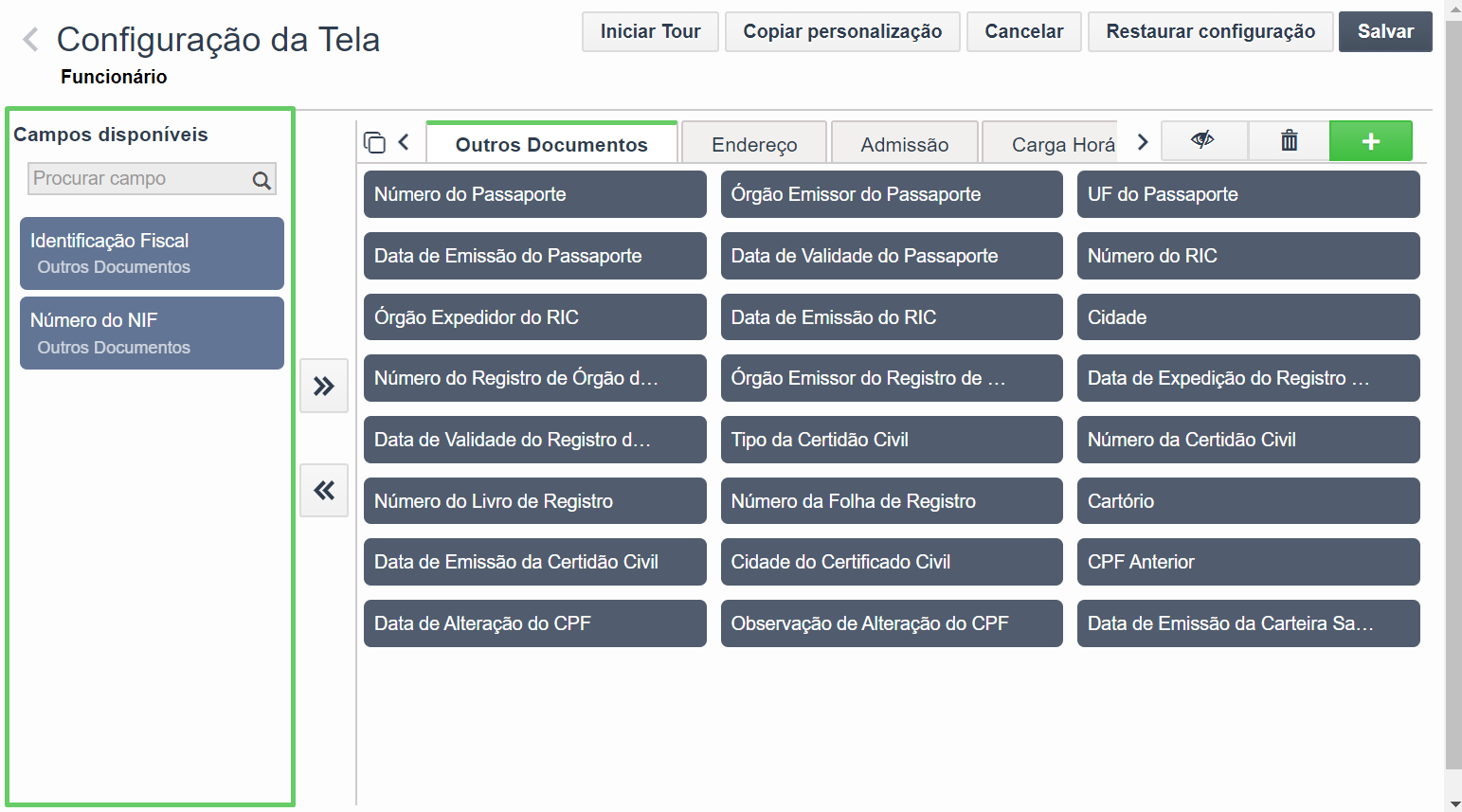Click Data de Validade do Passaporte

[x=892, y=256]
